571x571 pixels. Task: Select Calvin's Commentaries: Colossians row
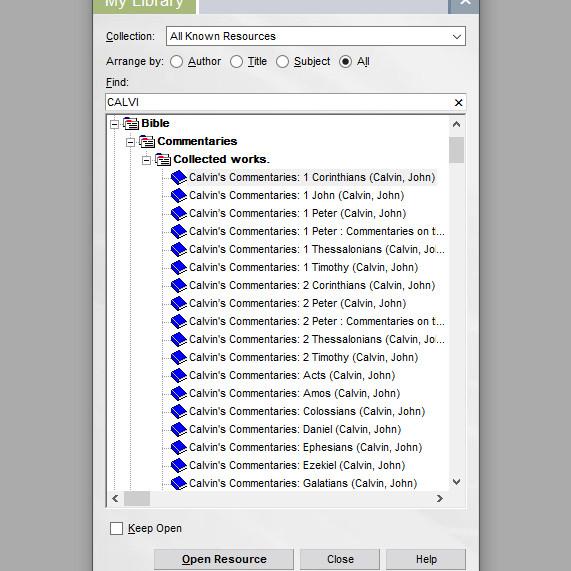pyautogui.click(x=307, y=411)
